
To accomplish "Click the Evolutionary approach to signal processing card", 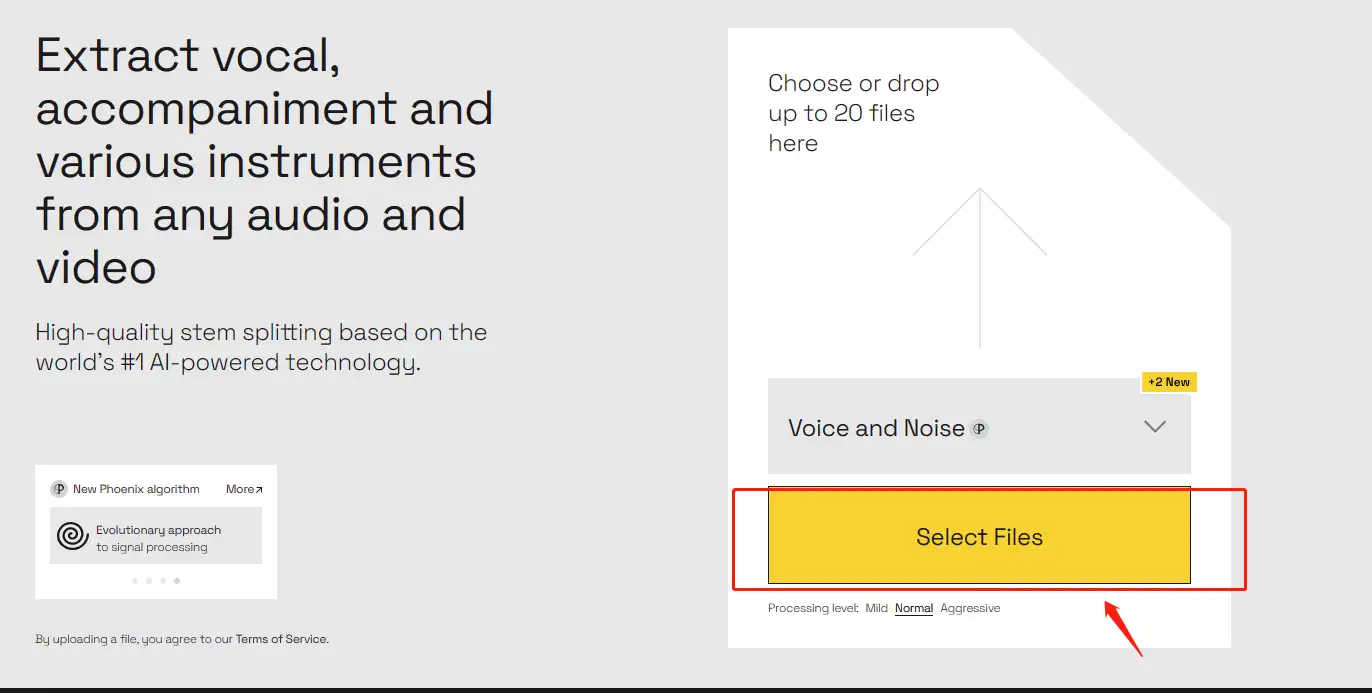I will click(x=156, y=536).
